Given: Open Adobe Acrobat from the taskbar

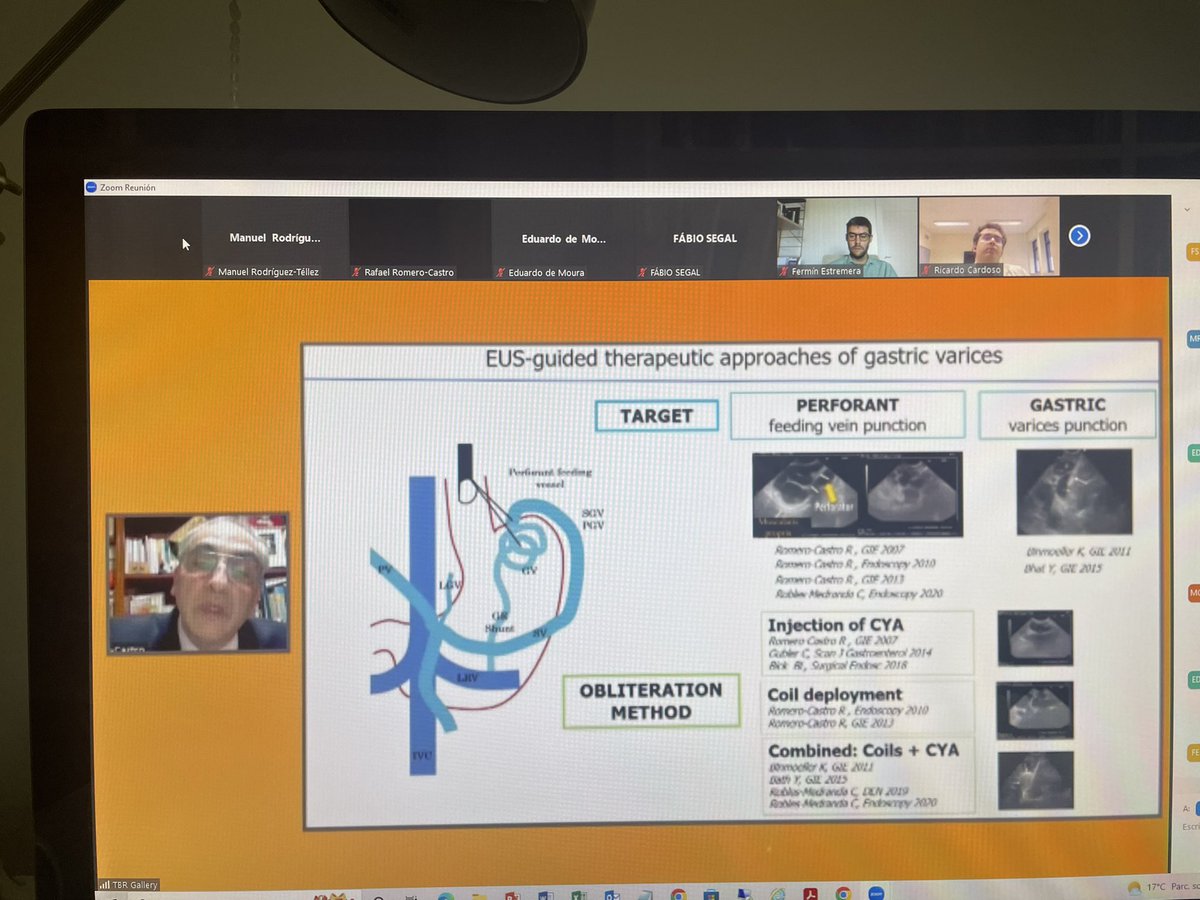Looking at the screenshot, I should pyautogui.click(x=811, y=894).
